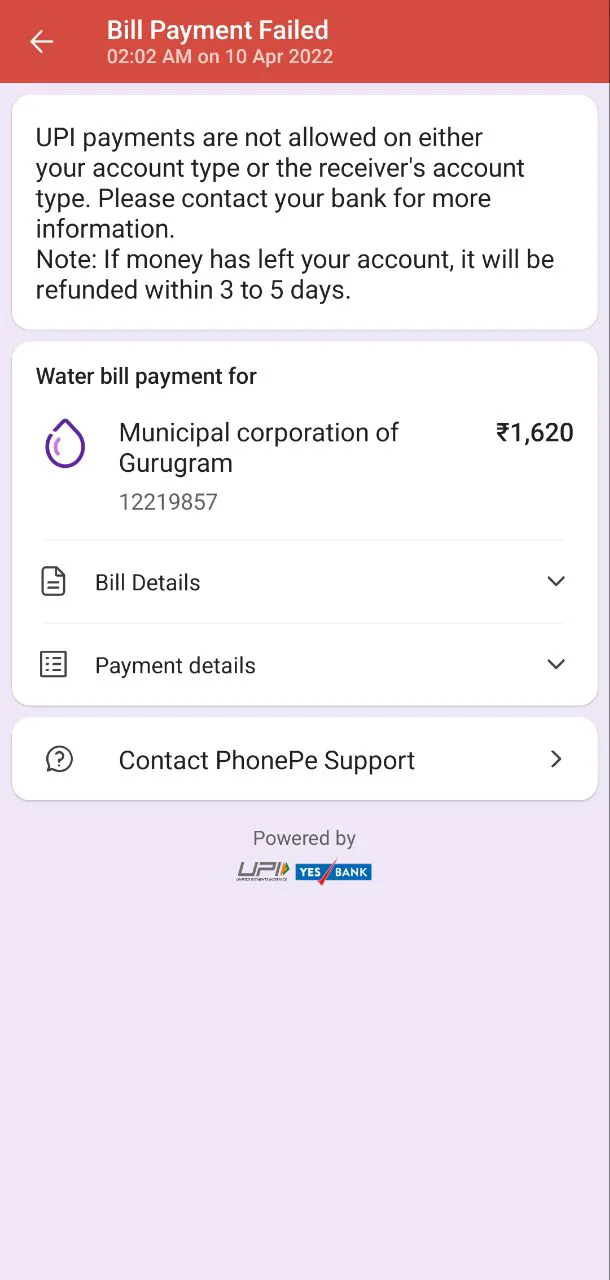Expand Bill Details with its chevron
610x1280 pixels.
coord(556,582)
